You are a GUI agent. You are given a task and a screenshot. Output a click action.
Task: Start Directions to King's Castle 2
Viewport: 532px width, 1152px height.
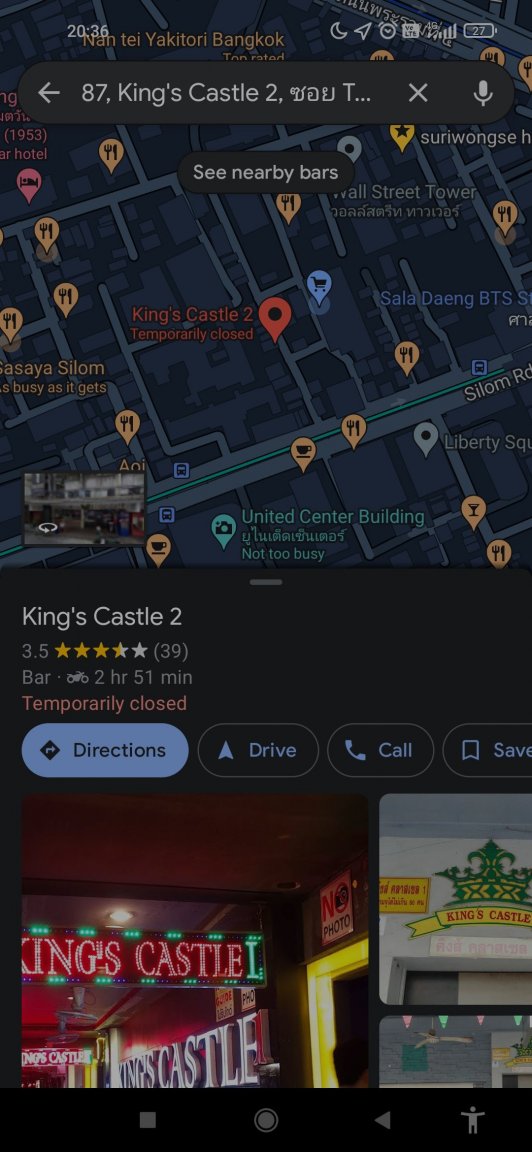(x=105, y=750)
